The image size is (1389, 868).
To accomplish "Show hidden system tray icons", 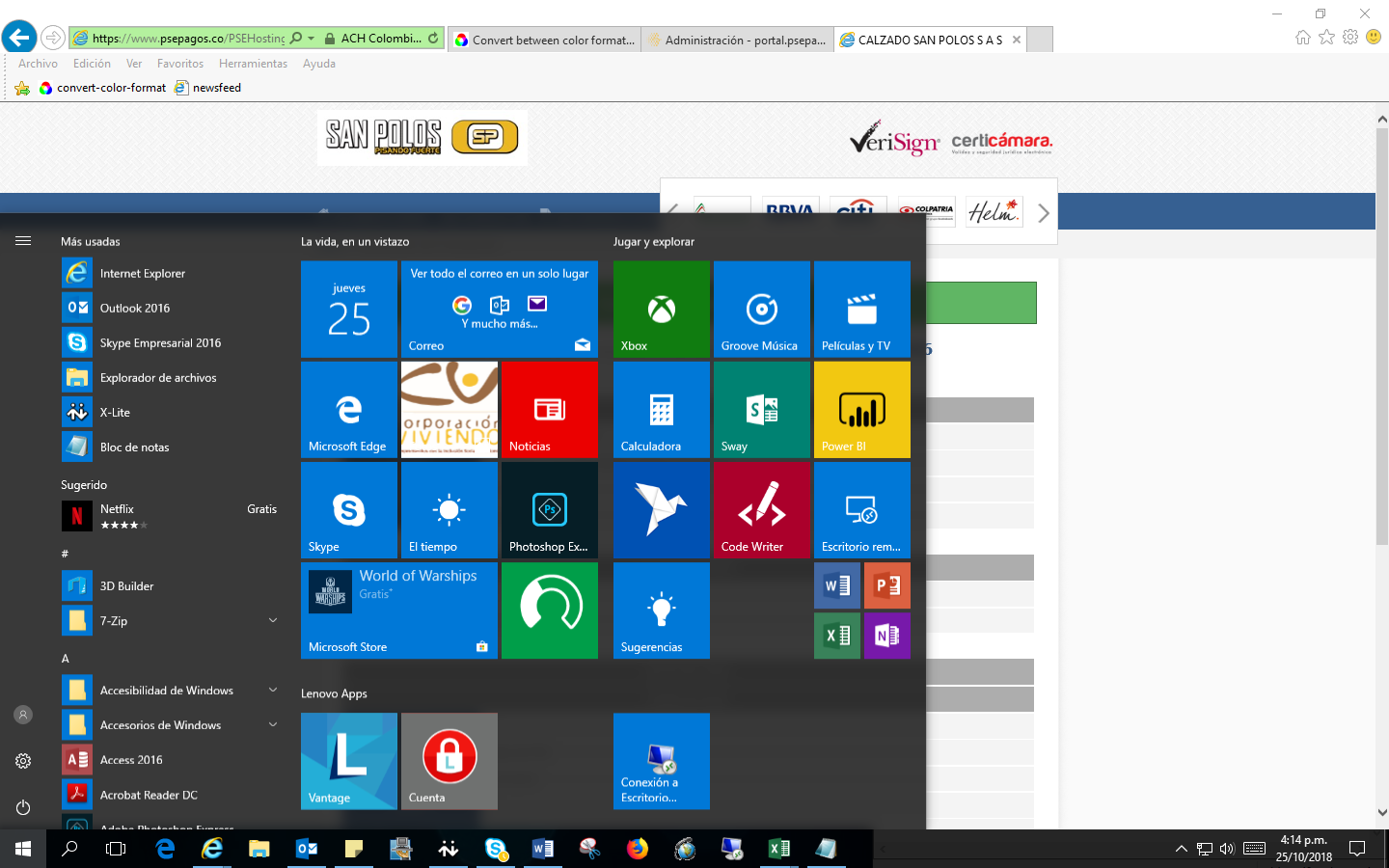I will point(1181,849).
